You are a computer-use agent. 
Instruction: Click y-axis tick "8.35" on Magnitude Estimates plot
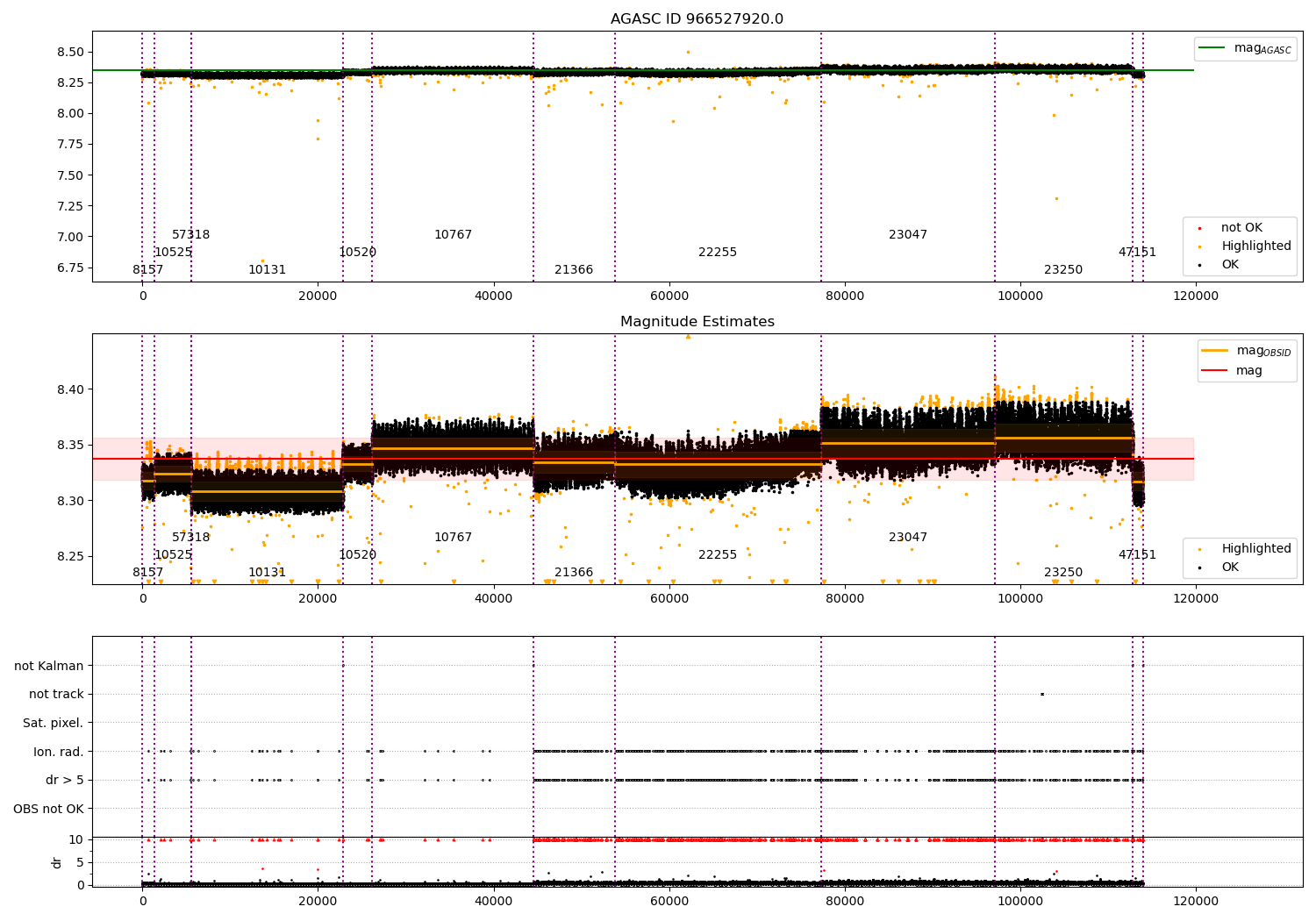(71, 446)
